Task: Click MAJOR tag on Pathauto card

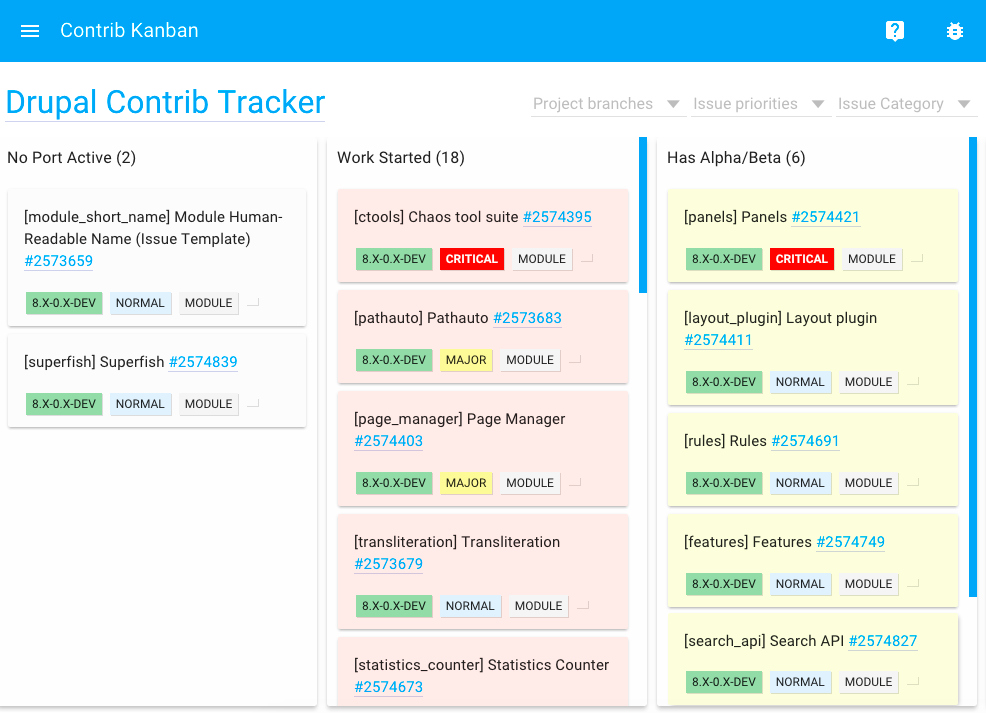Action: (x=466, y=360)
